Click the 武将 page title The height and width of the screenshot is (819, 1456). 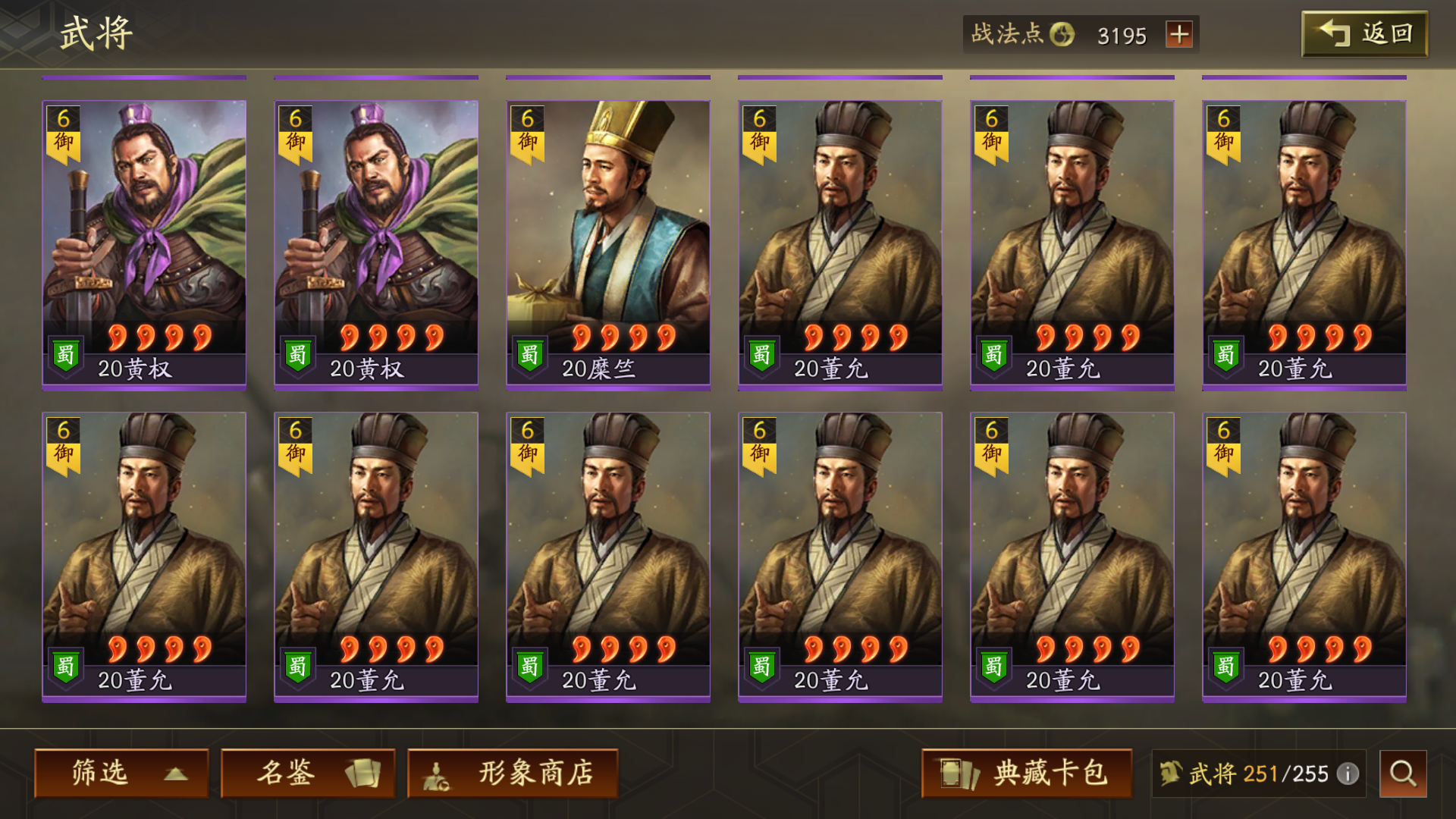tap(97, 34)
